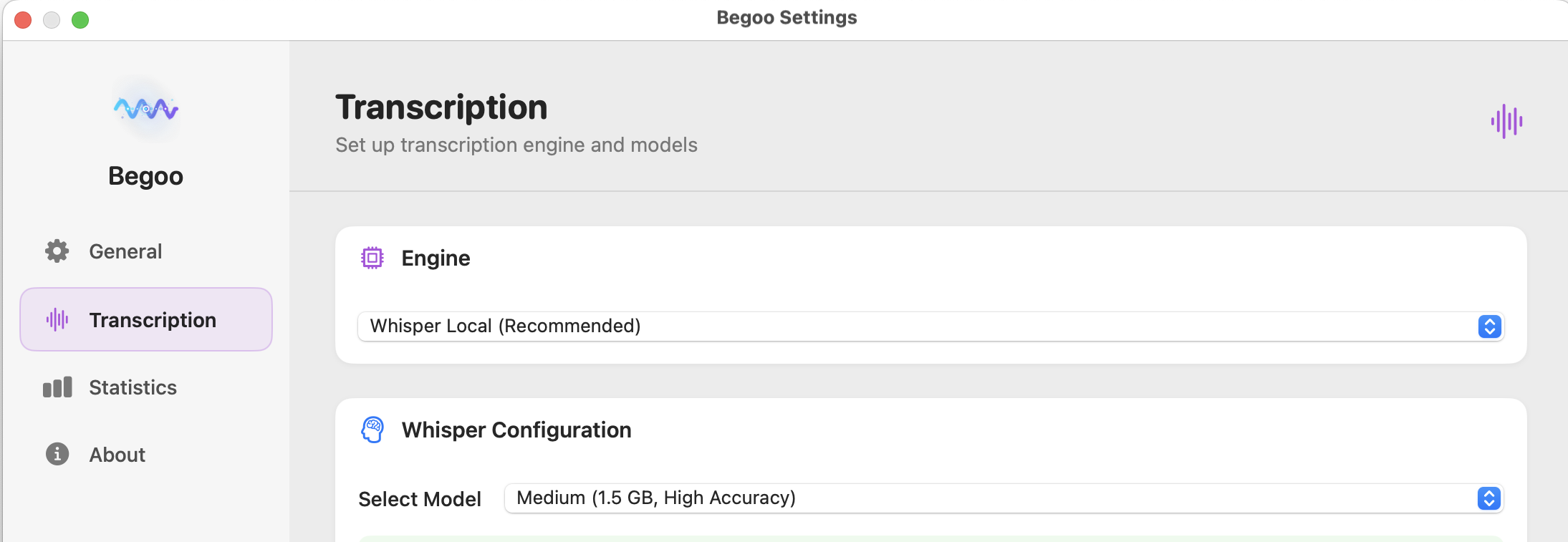Click the Begoo Settings window title
The height and width of the screenshot is (542, 1568).
[787, 17]
